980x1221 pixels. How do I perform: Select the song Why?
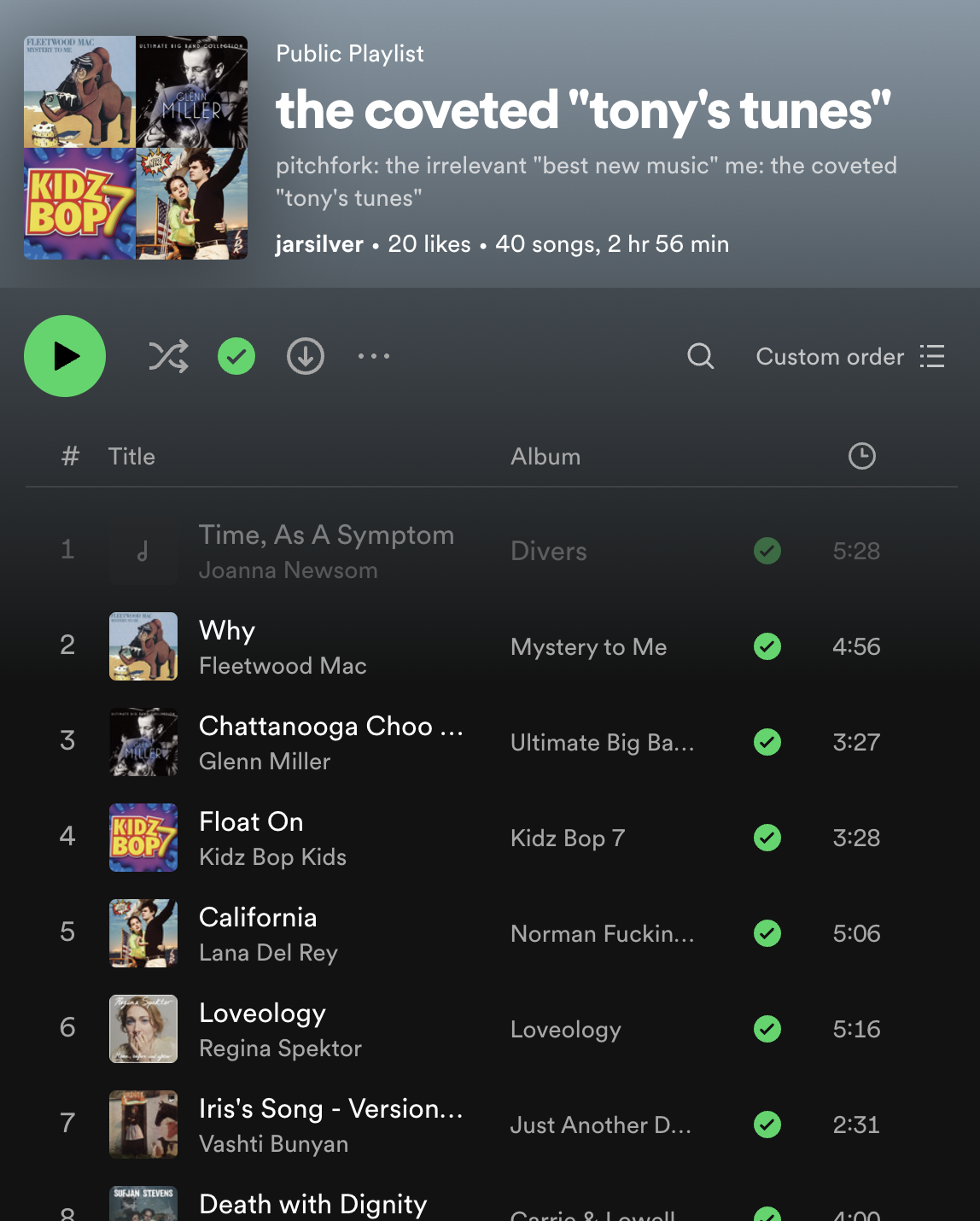click(227, 630)
